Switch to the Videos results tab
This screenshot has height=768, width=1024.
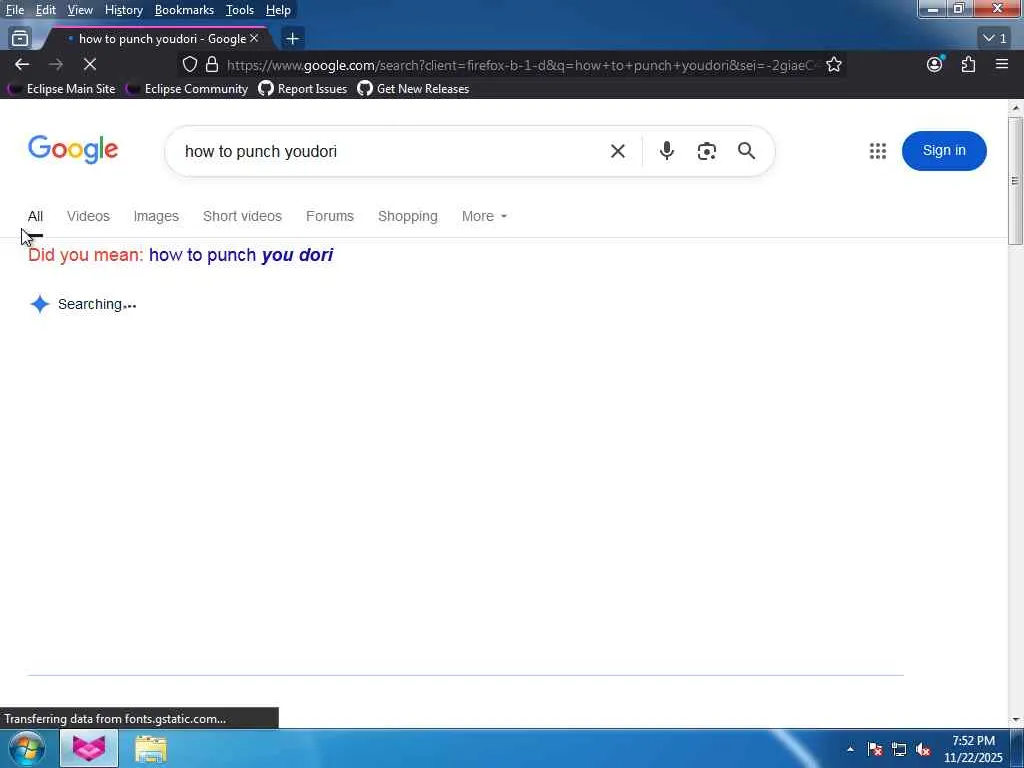coord(88,216)
